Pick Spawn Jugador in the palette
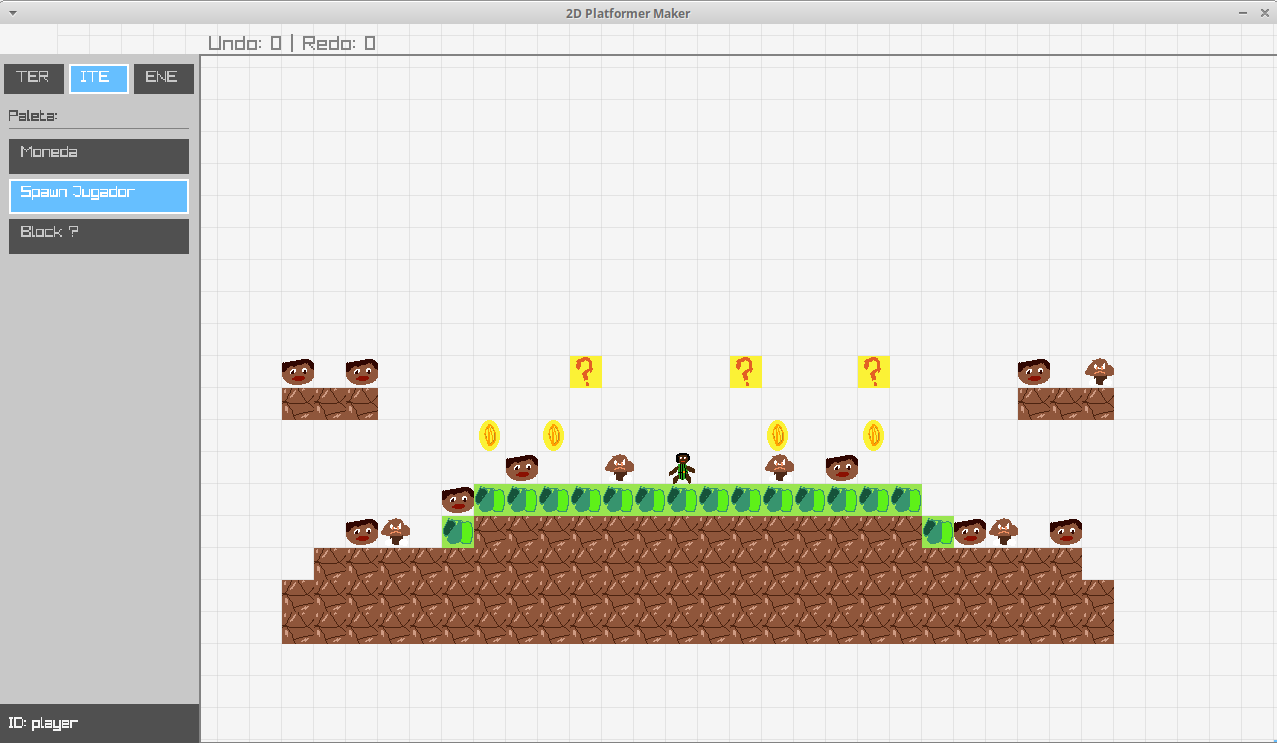The height and width of the screenshot is (743, 1277). [99, 196]
